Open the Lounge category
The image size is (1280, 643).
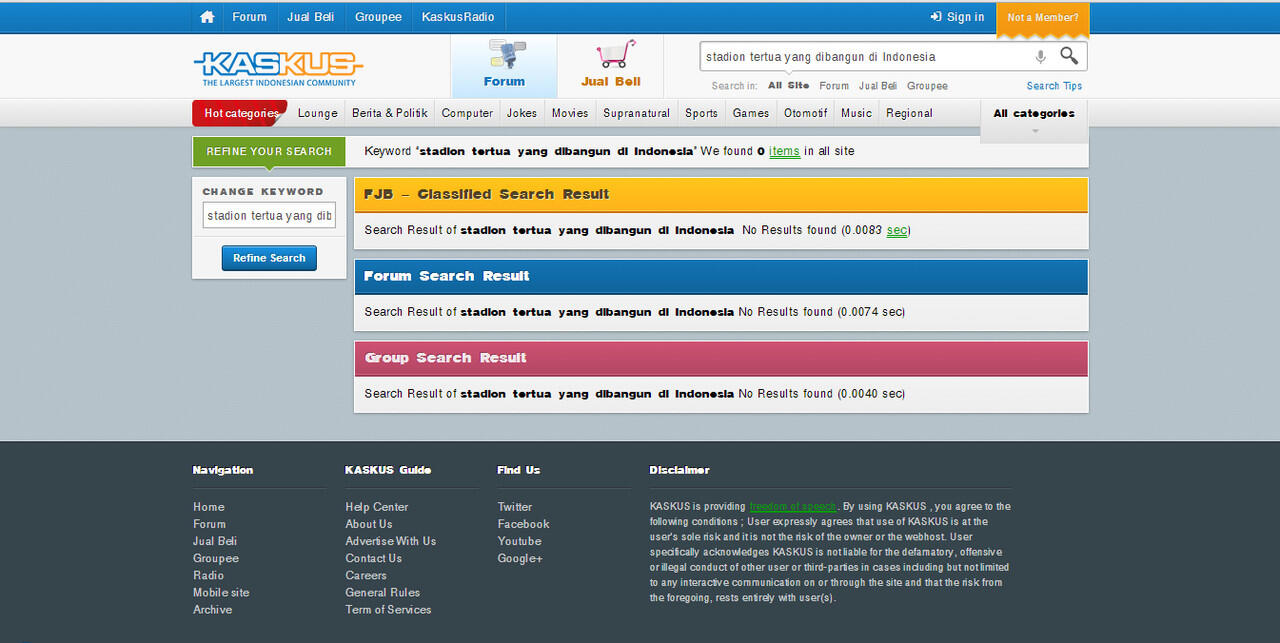pyautogui.click(x=317, y=113)
